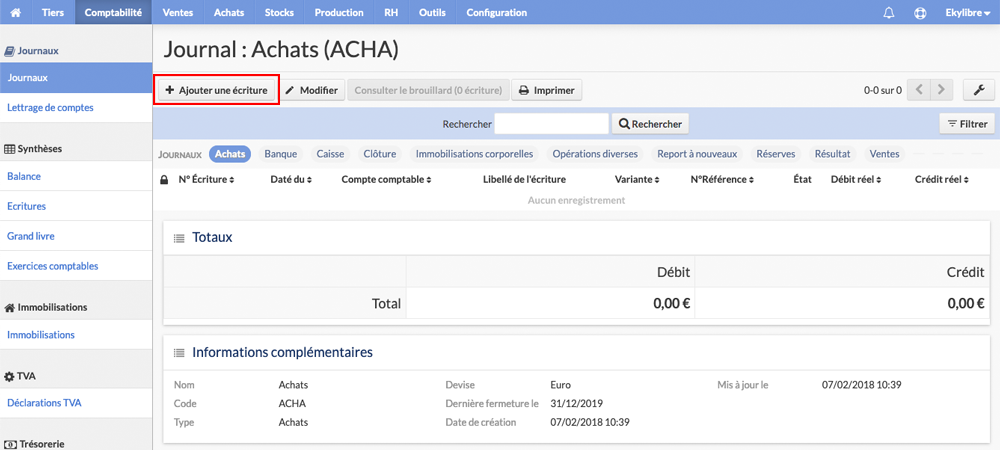1000x450 pixels.
Task: Open the Filtrer dropdown
Action: coord(967,124)
